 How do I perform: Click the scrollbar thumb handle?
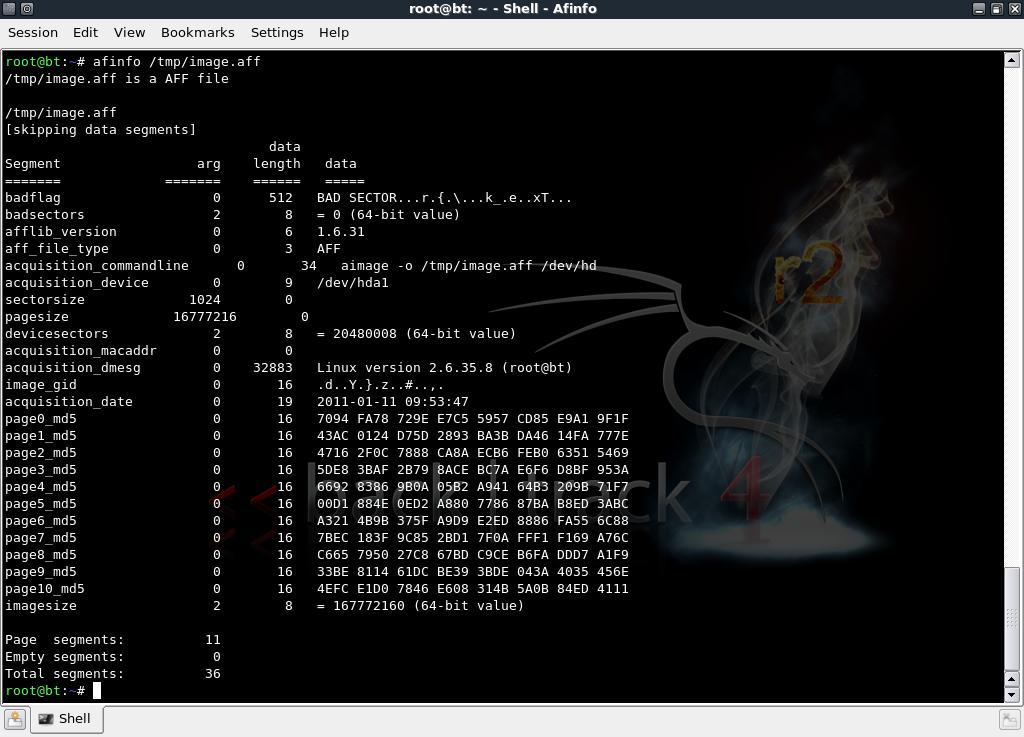(1012, 618)
